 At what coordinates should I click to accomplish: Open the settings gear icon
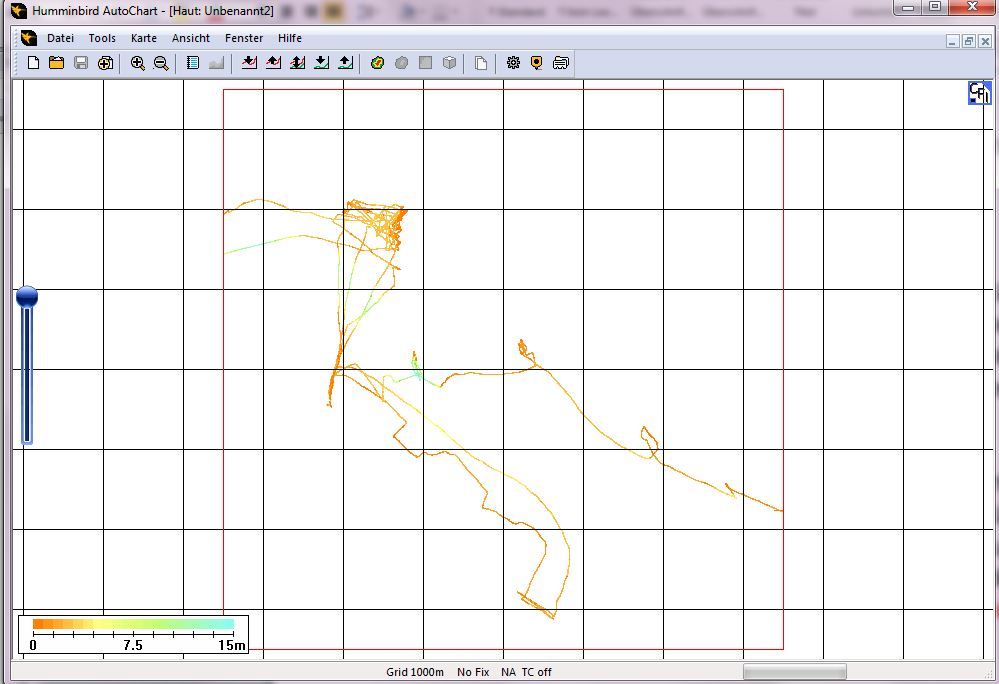point(513,63)
